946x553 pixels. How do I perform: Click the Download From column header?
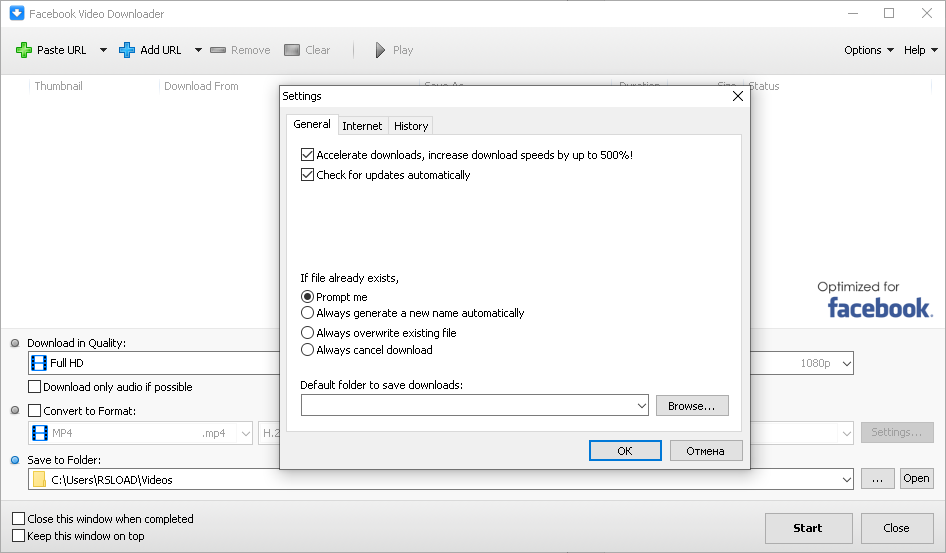pyautogui.click(x=201, y=86)
